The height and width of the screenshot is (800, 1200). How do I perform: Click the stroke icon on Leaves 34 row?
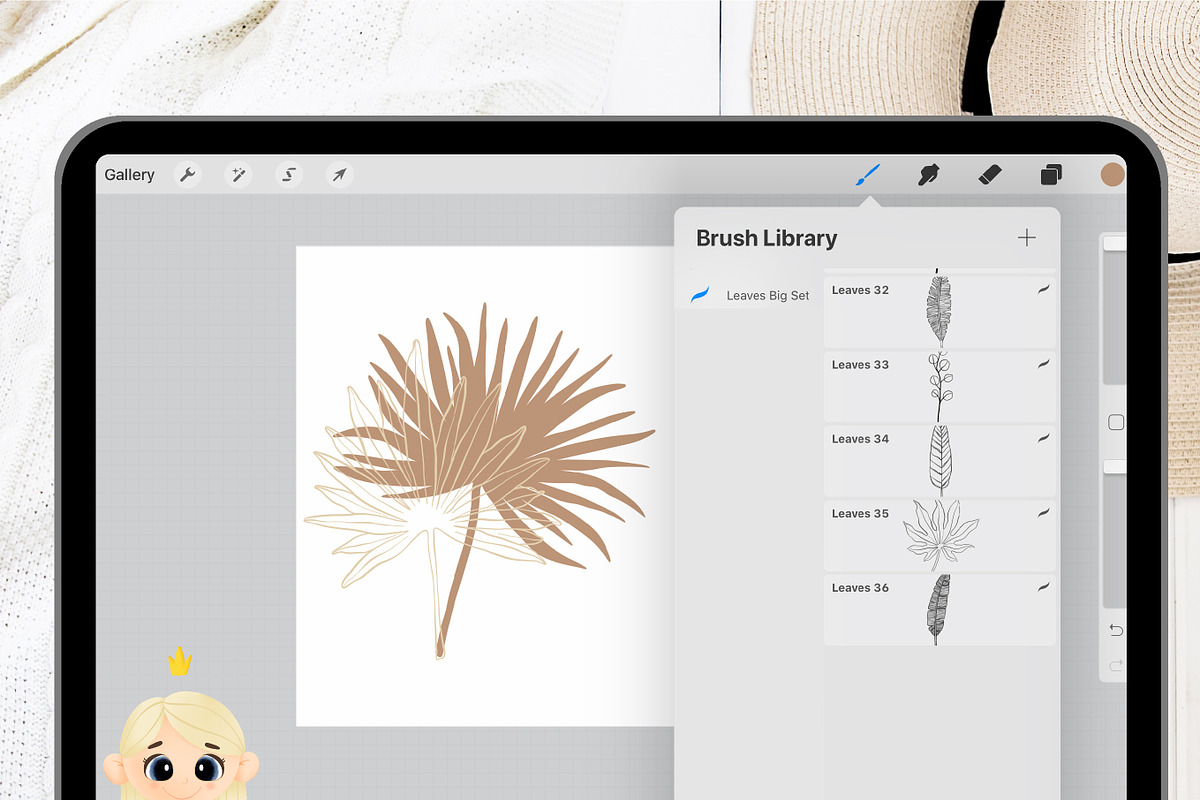pyautogui.click(x=1043, y=438)
